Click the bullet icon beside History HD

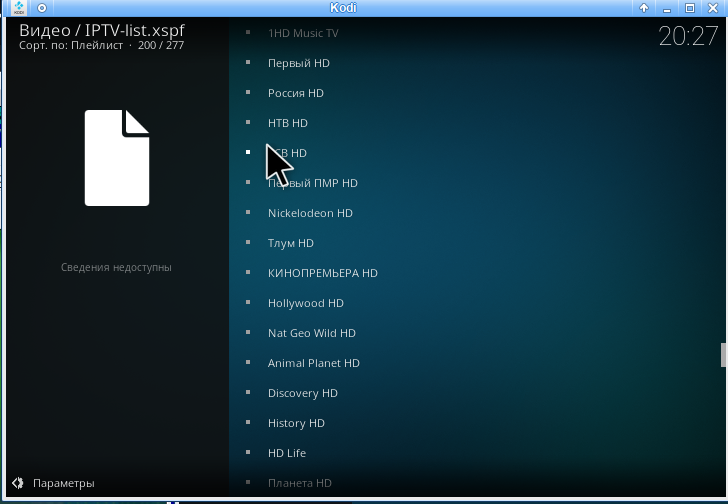(x=248, y=423)
